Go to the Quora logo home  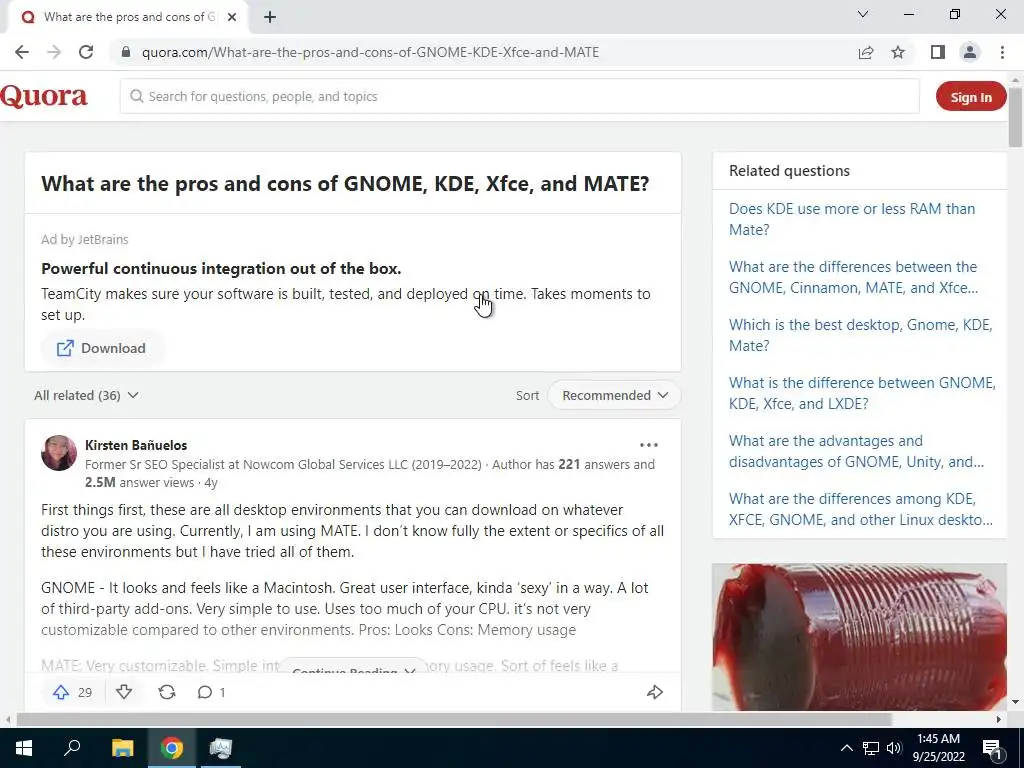coord(44,97)
